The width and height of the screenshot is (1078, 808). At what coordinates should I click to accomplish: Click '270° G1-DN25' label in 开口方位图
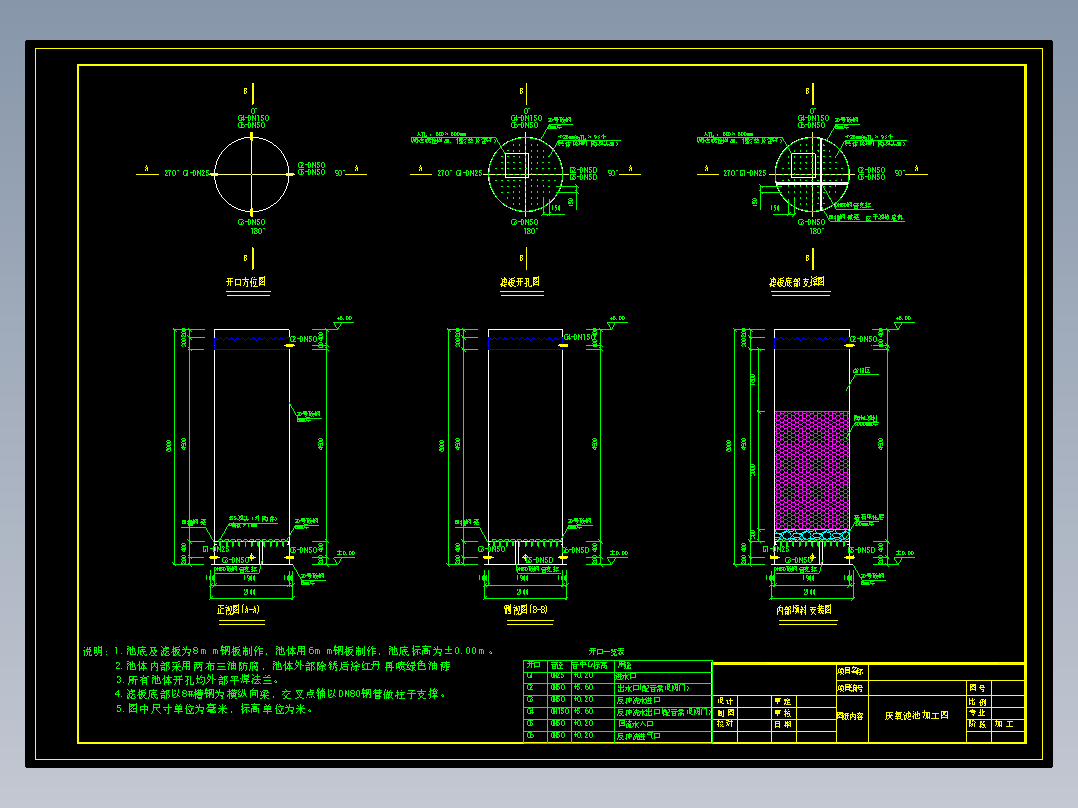pos(186,173)
